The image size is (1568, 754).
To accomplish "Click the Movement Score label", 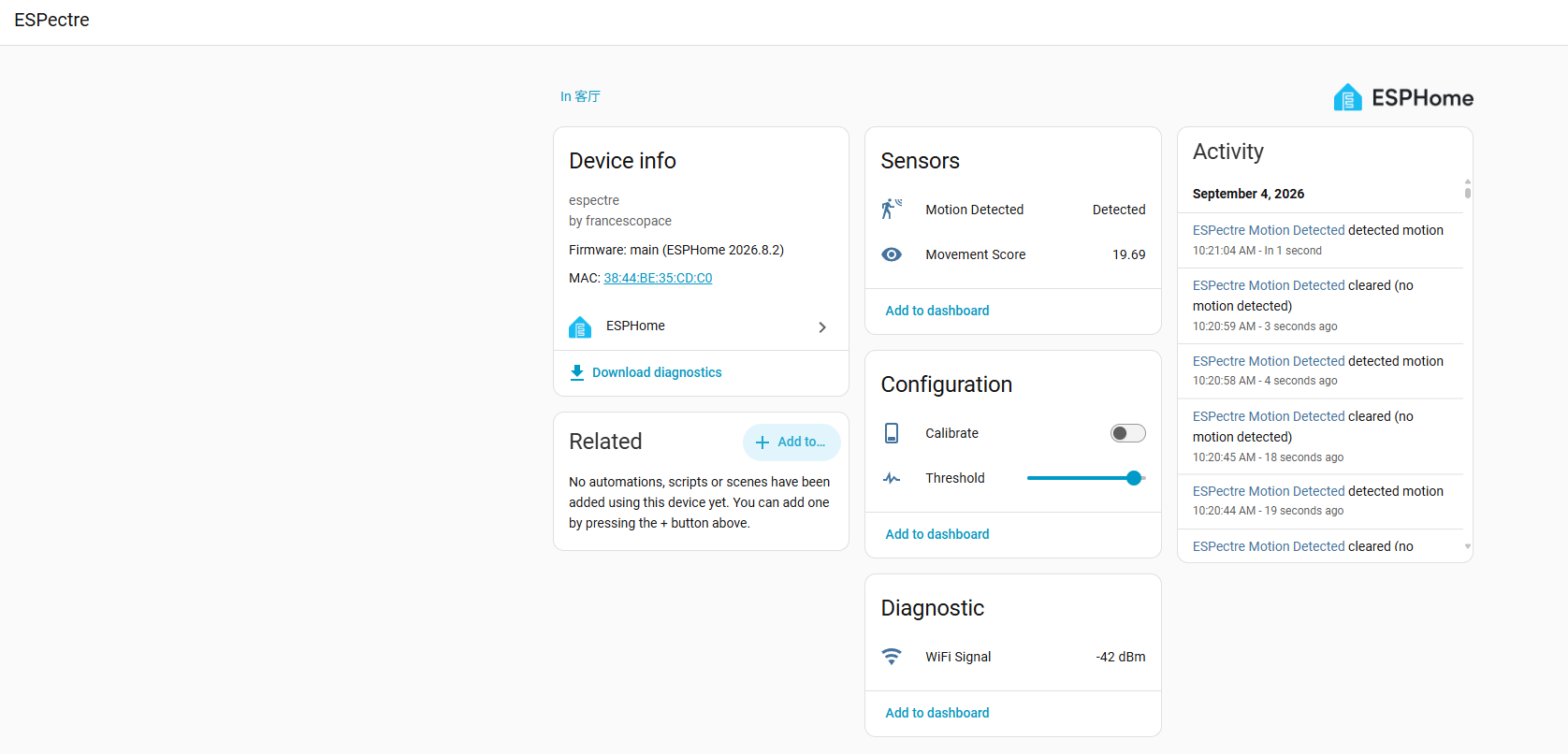I will tap(976, 254).
